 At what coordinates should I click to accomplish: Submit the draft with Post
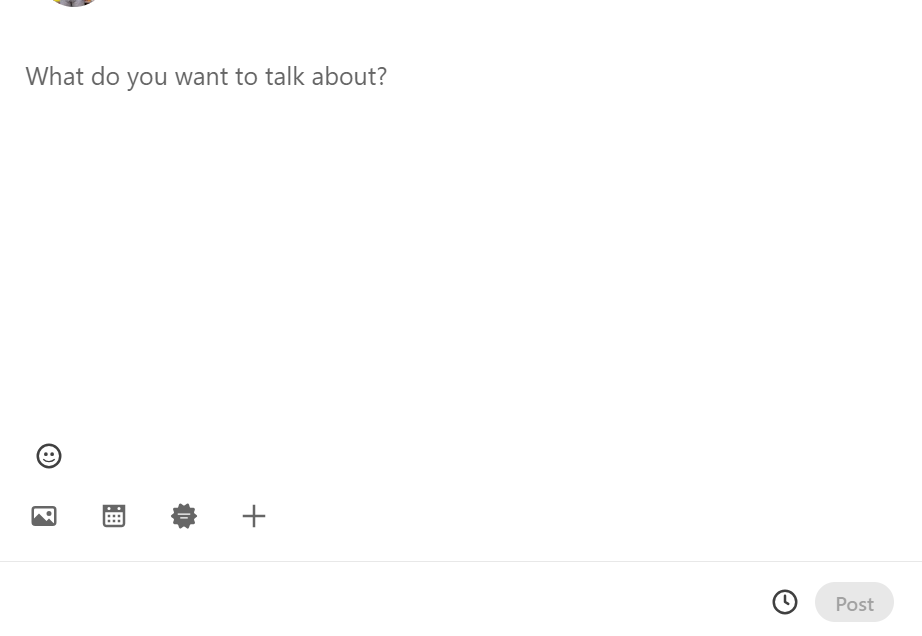(x=854, y=603)
